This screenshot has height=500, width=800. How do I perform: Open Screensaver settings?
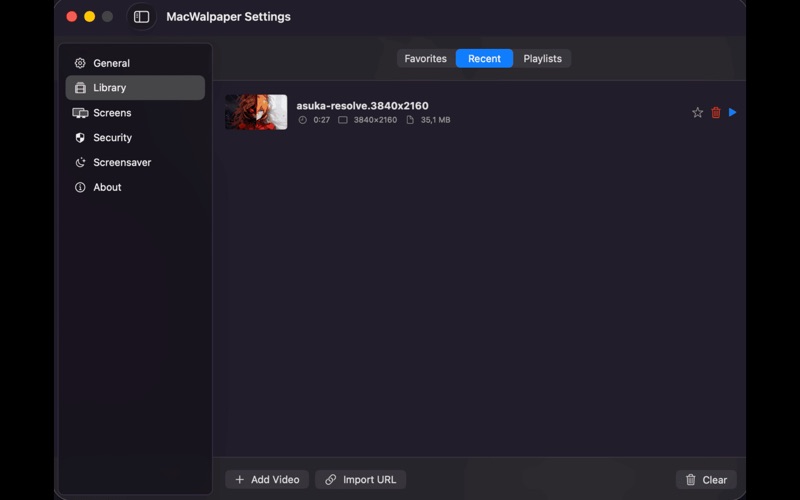tap(135, 162)
